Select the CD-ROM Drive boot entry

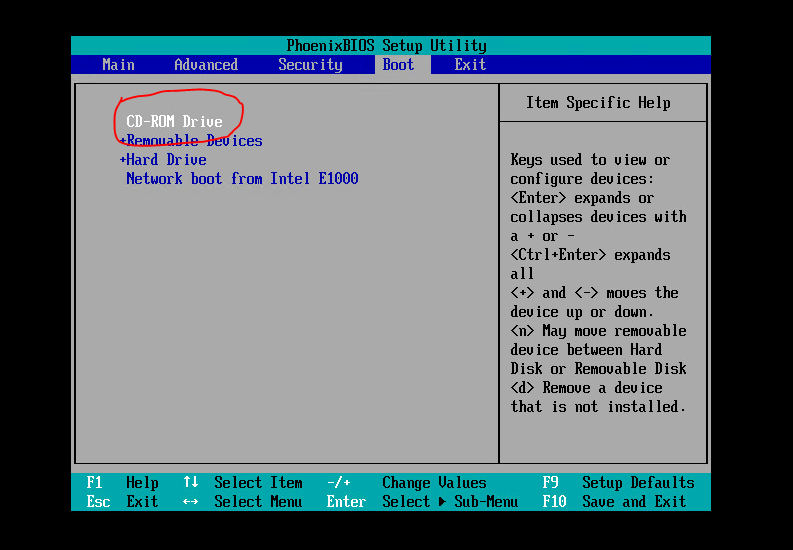coord(174,121)
